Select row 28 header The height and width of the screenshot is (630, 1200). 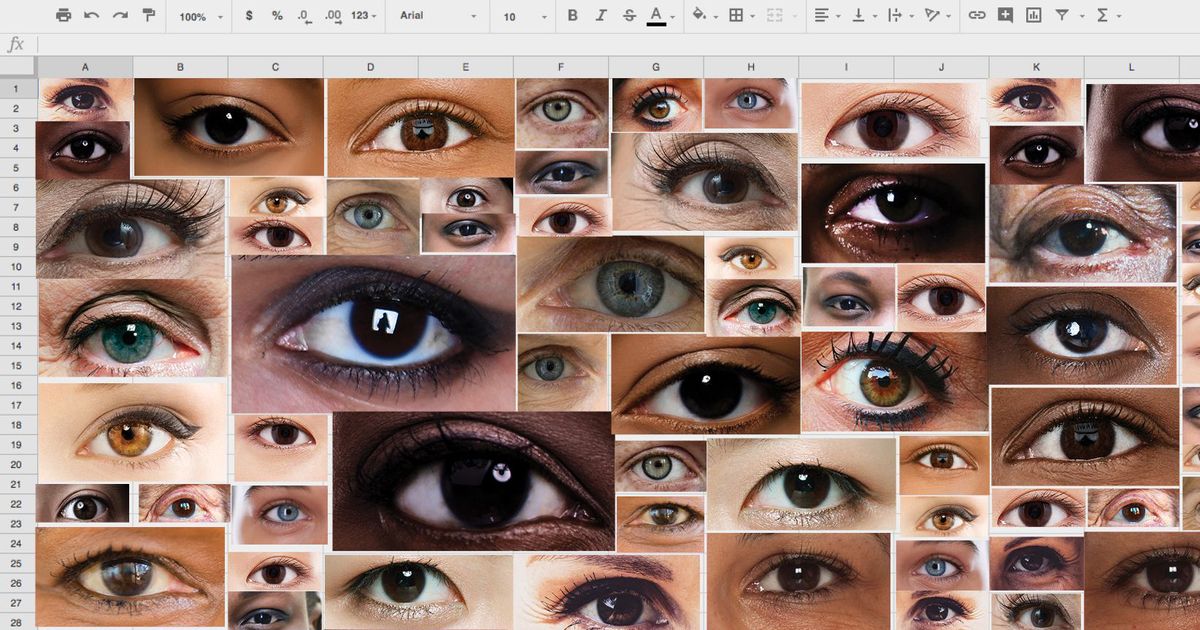point(18,622)
